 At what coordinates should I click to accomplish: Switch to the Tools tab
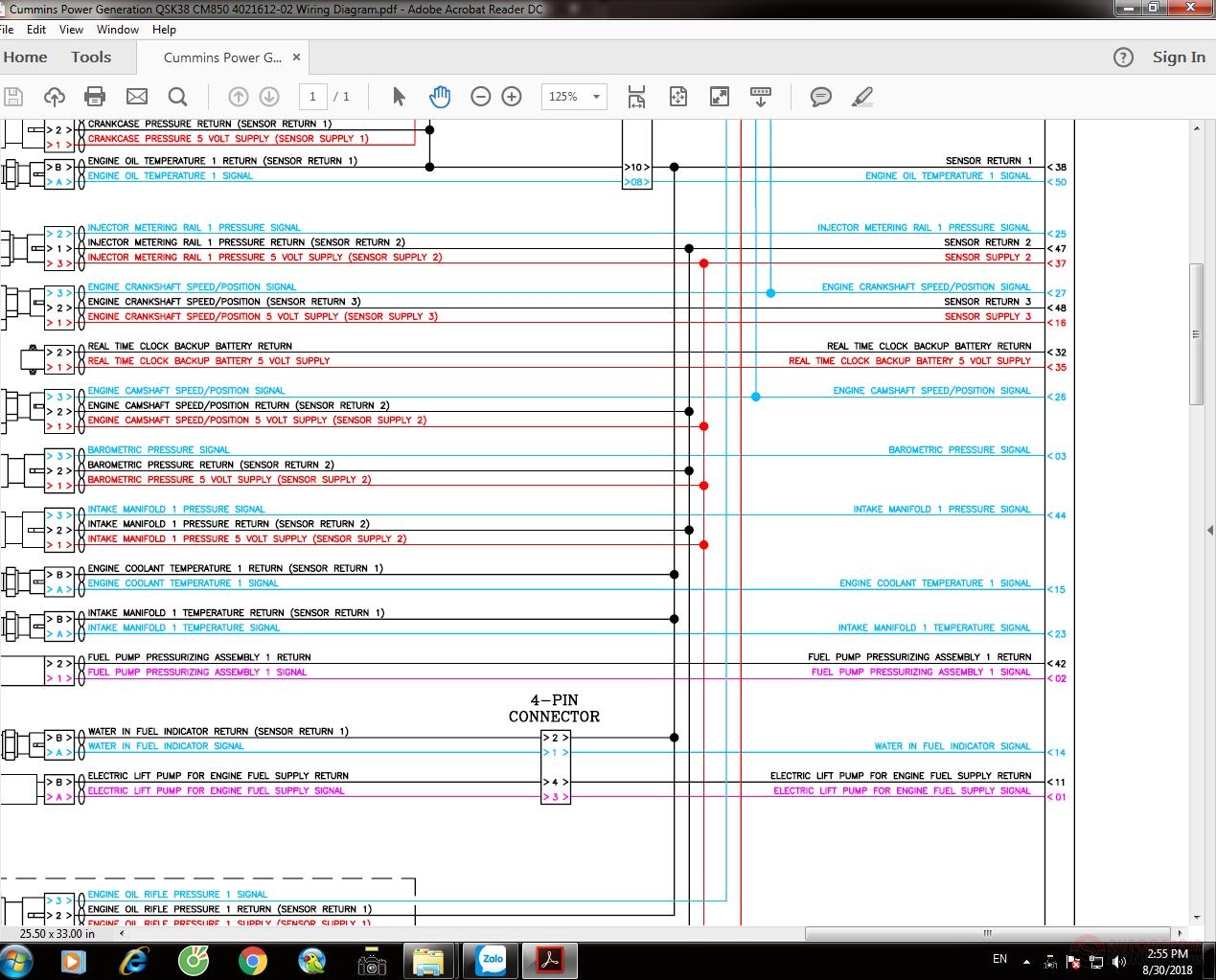pyautogui.click(x=91, y=57)
